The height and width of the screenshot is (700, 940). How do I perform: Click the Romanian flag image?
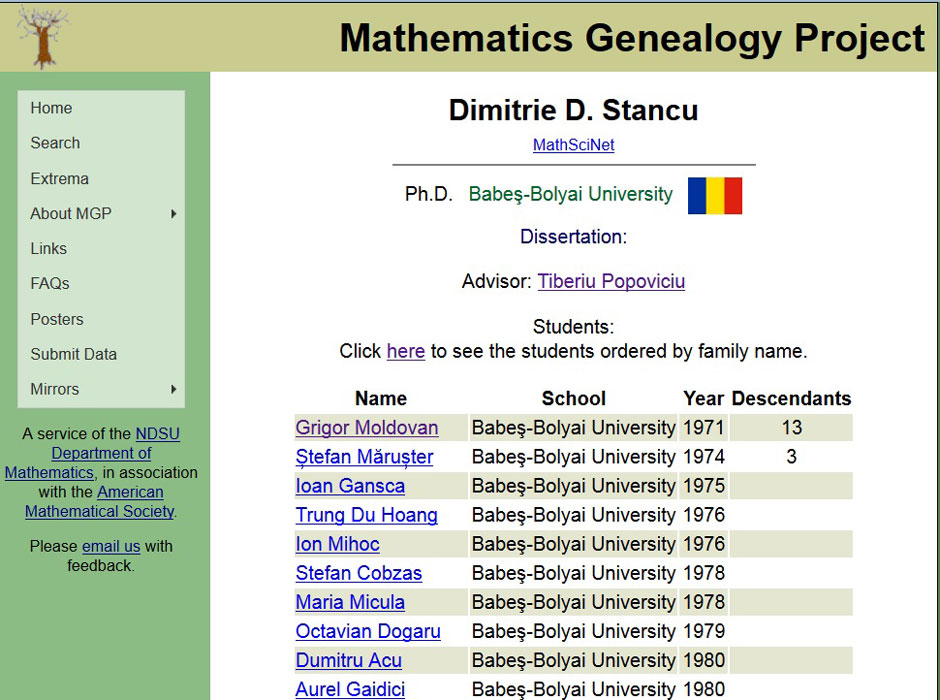(x=715, y=195)
